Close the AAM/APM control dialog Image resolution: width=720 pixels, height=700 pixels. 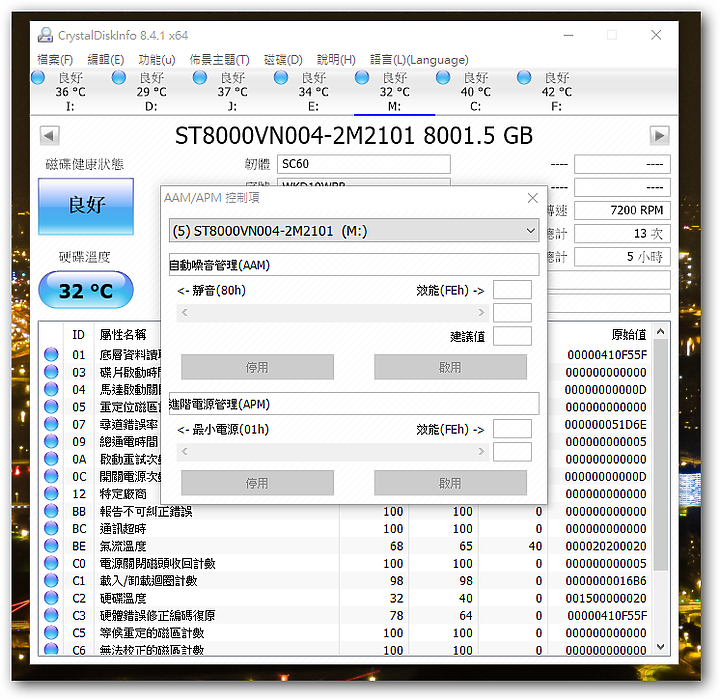(x=533, y=198)
